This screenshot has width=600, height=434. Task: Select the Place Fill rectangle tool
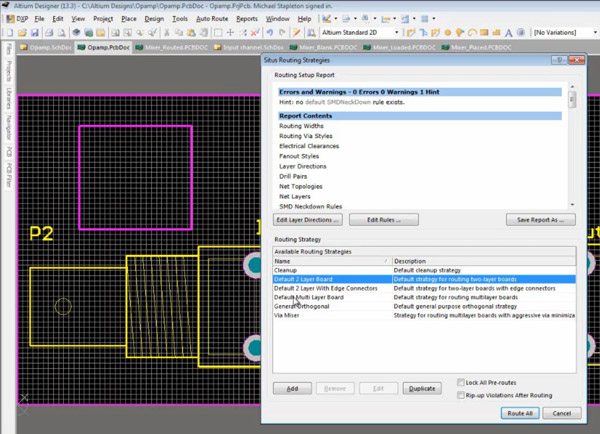(484, 33)
